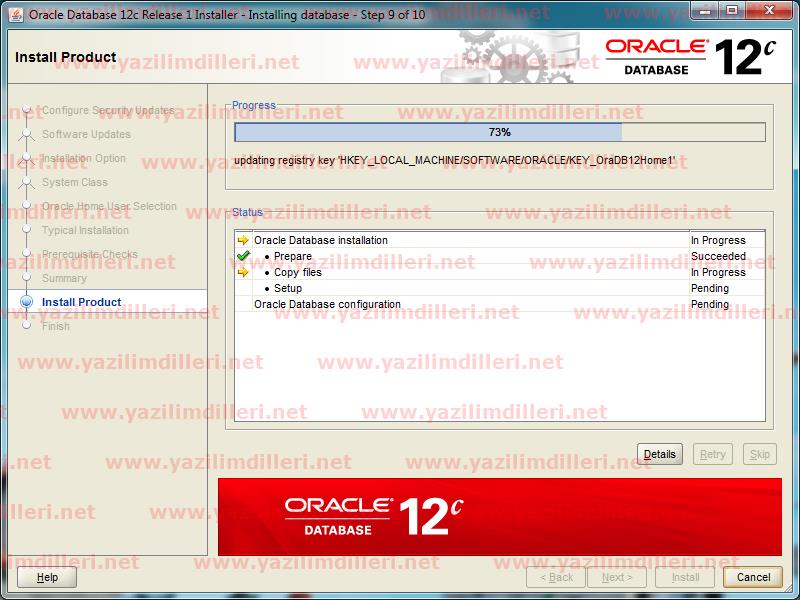Image resolution: width=800 pixels, height=600 pixels.
Task: Click the green checkmark beside Prepare
Action: [x=243, y=256]
